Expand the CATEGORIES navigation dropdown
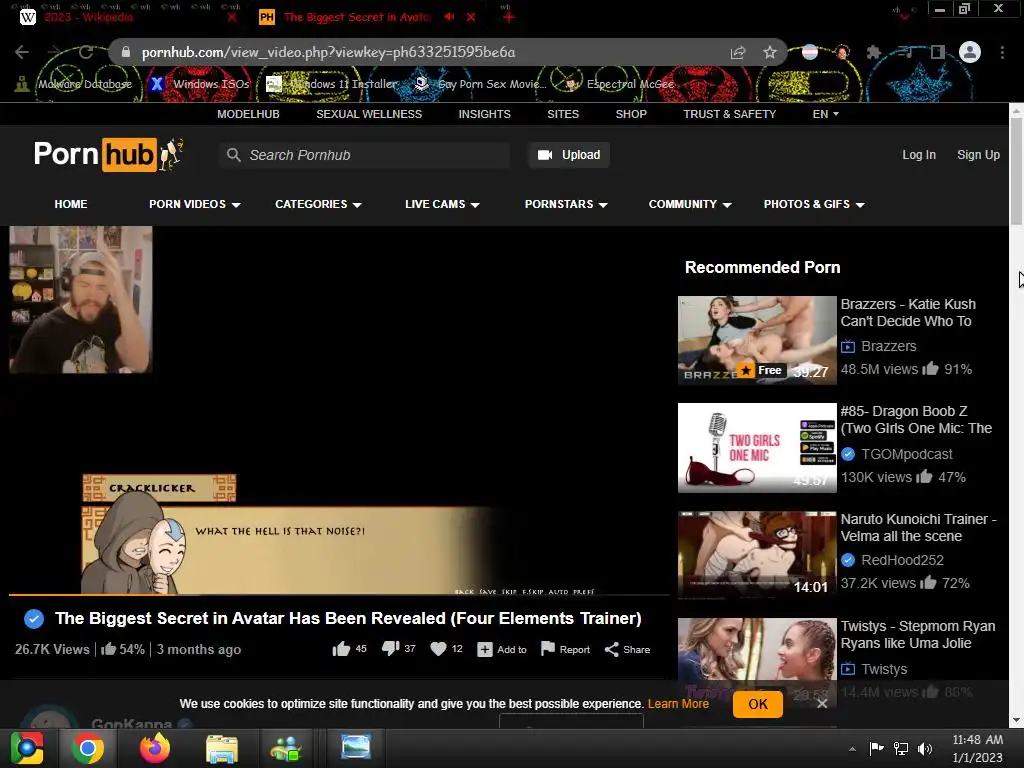The image size is (1024, 768). [318, 204]
